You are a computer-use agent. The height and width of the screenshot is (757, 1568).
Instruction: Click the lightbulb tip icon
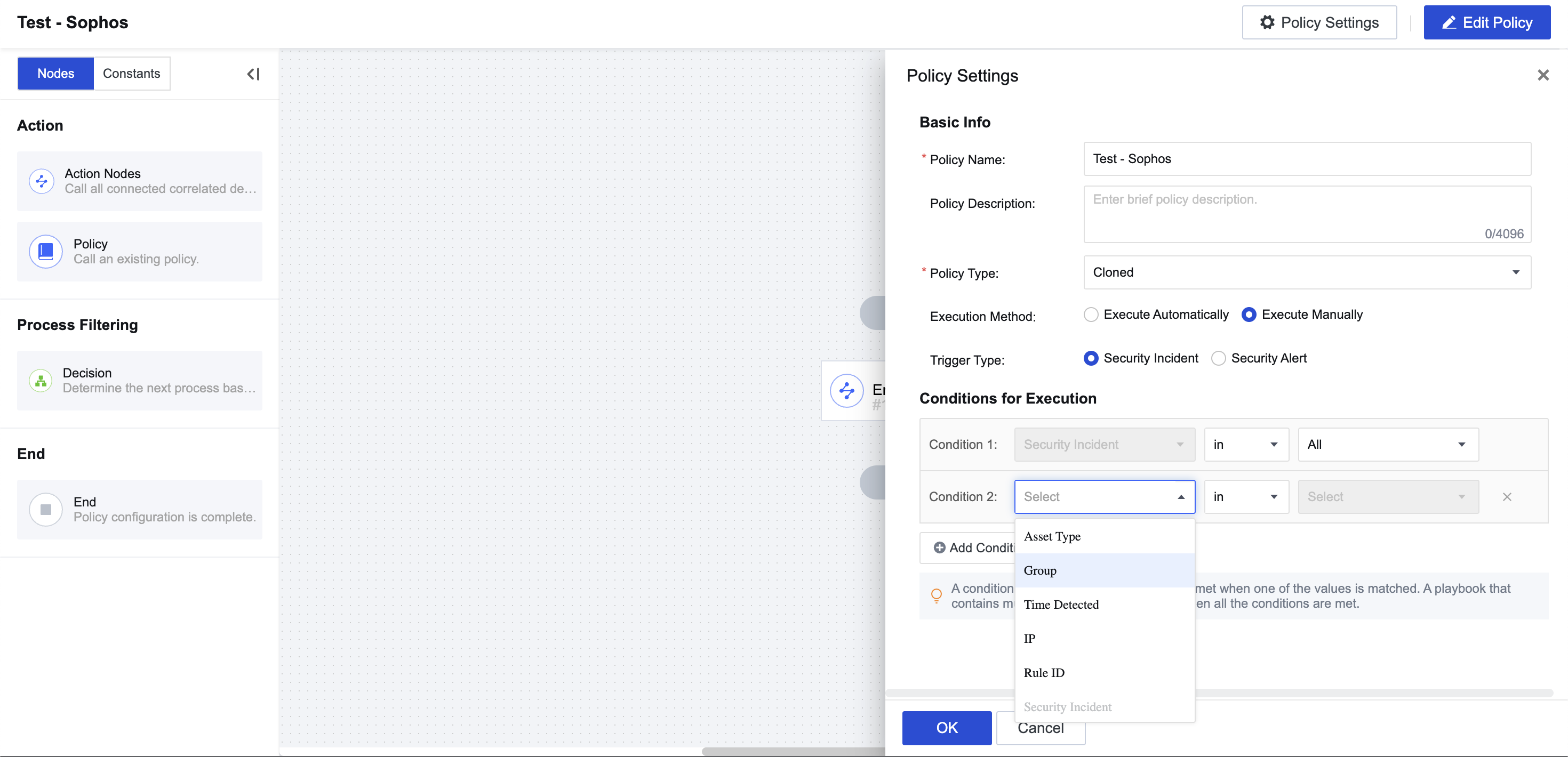pos(936,596)
